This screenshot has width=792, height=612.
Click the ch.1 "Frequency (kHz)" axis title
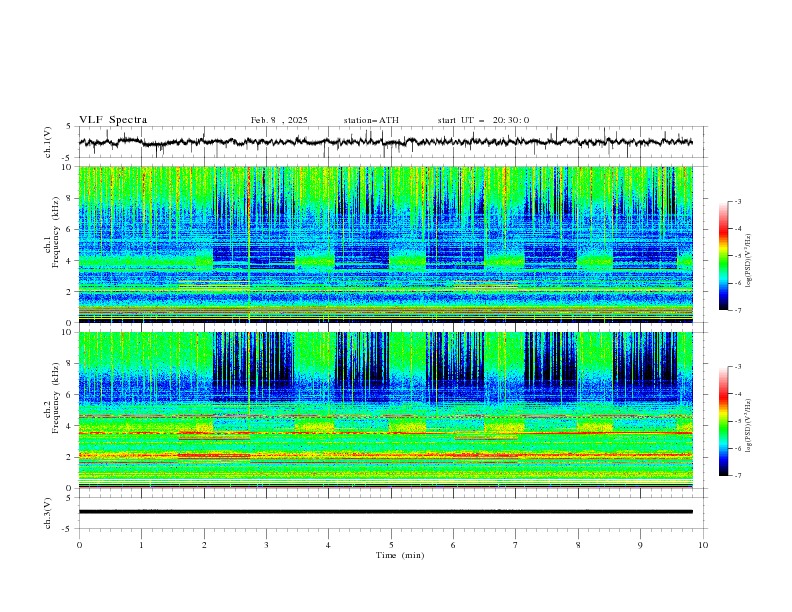pyautogui.click(x=56, y=233)
